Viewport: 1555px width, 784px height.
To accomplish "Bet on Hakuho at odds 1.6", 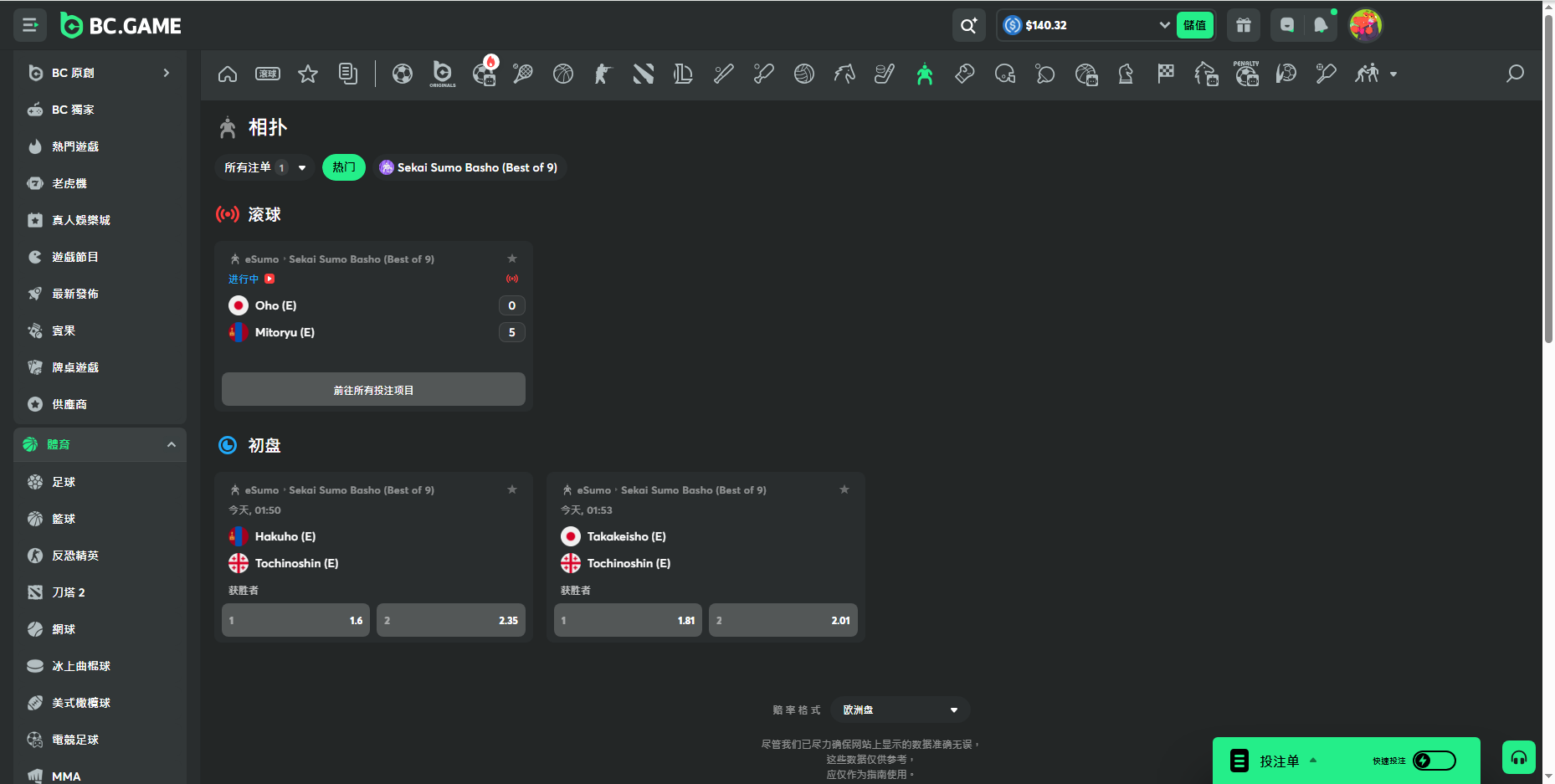I will pyautogui.click(x=295, y=620).
